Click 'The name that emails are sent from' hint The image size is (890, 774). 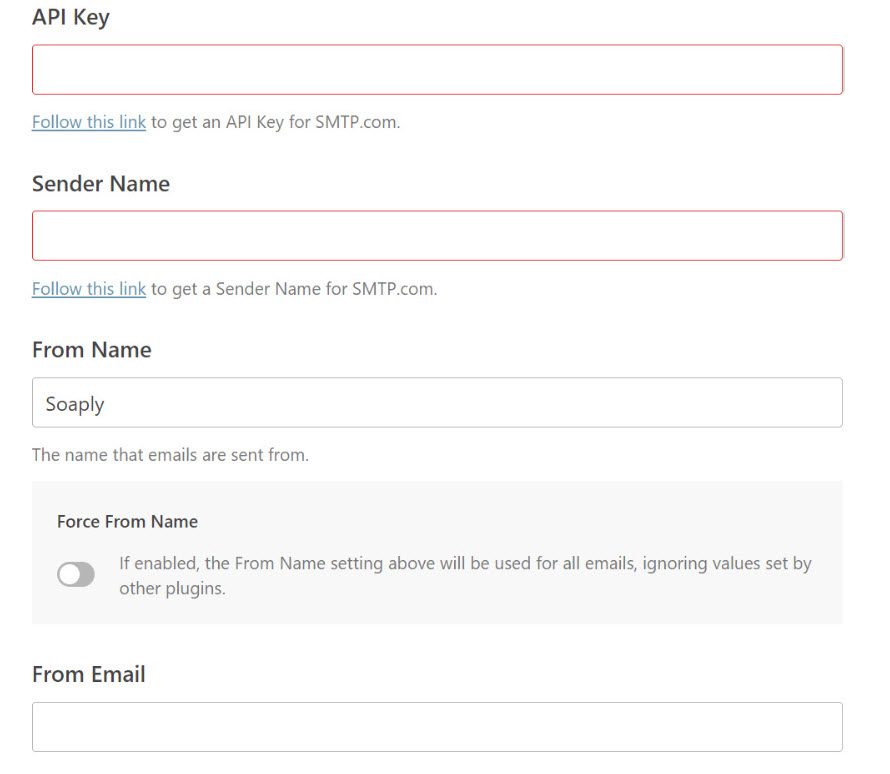coord(170,455)
